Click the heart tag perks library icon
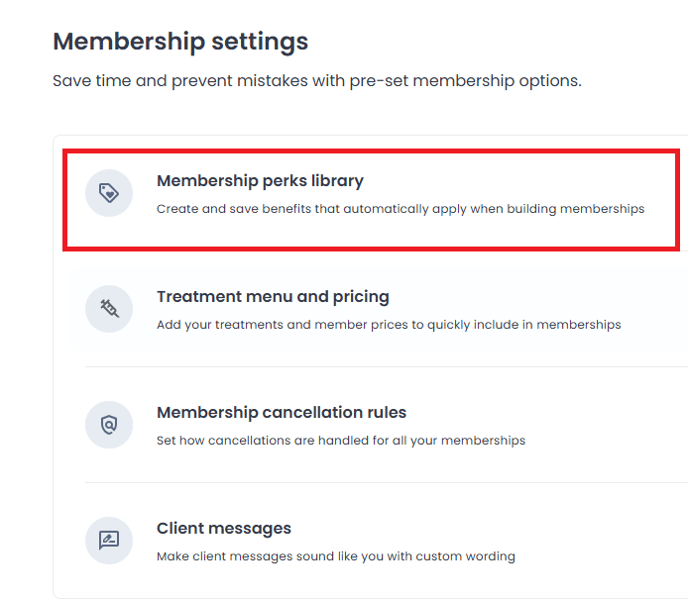 pyautogui.click(x=109, y=193)
